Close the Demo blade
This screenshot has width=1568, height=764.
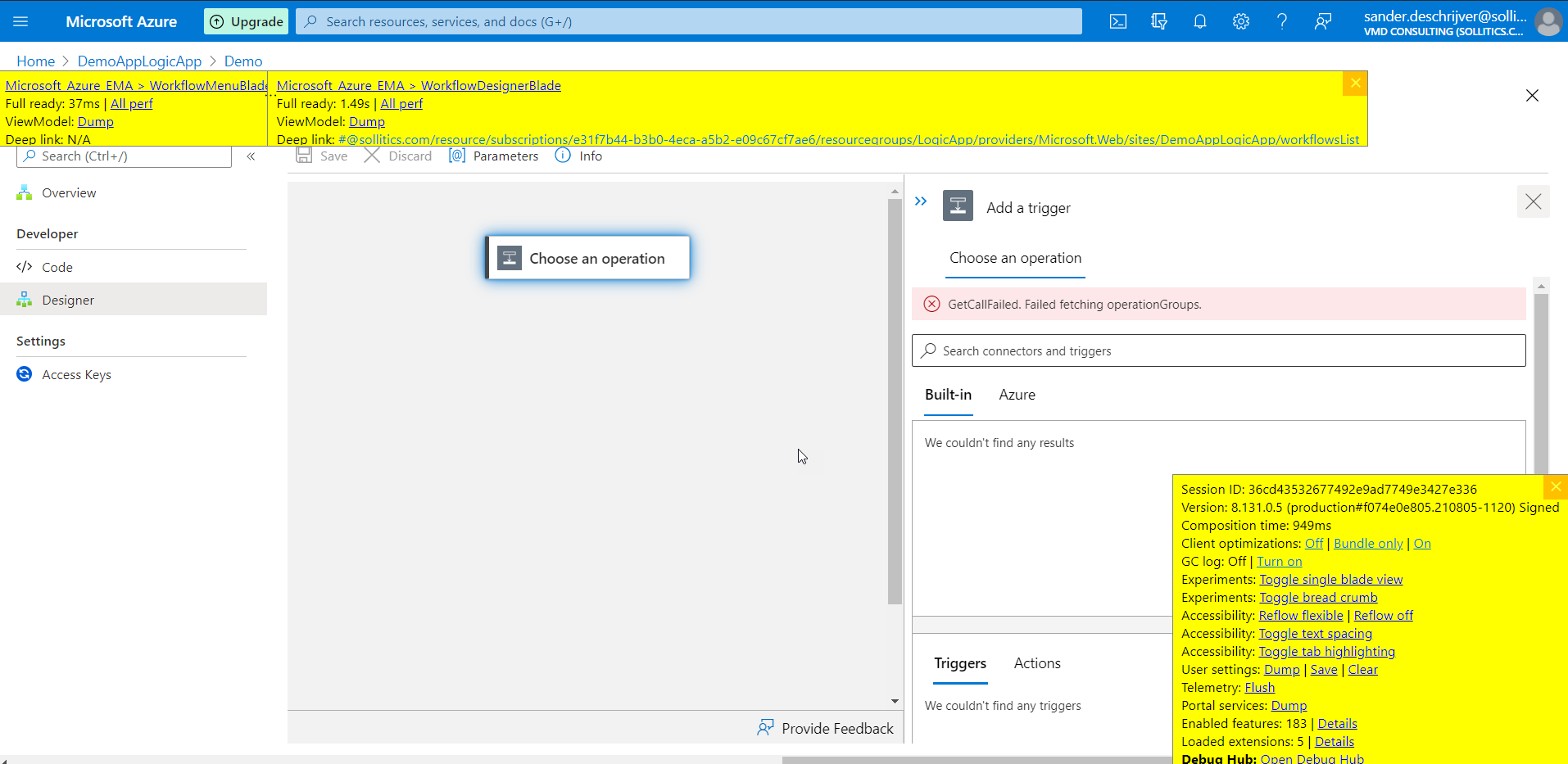pyautogui.click(x=1532, y=96)
